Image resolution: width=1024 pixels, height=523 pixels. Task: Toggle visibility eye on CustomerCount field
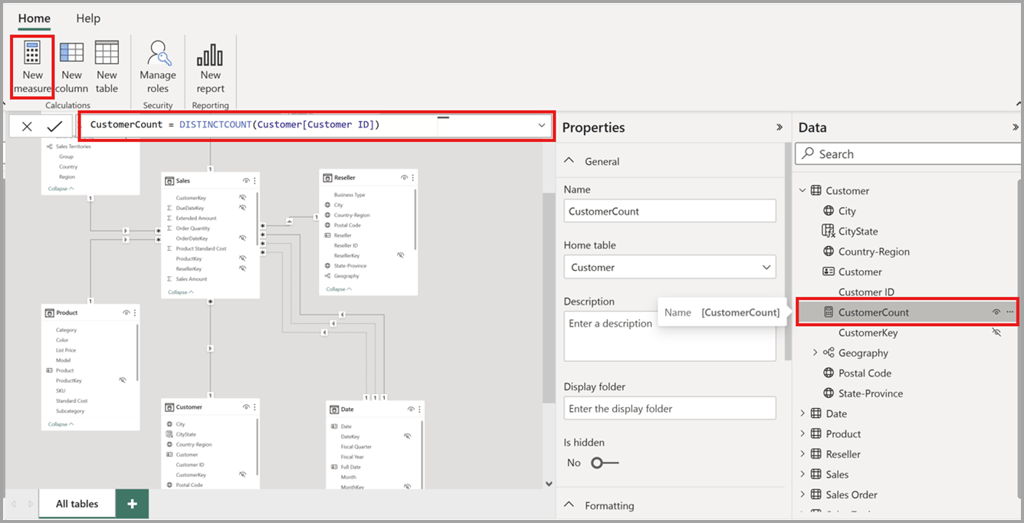tap(996, 313)
